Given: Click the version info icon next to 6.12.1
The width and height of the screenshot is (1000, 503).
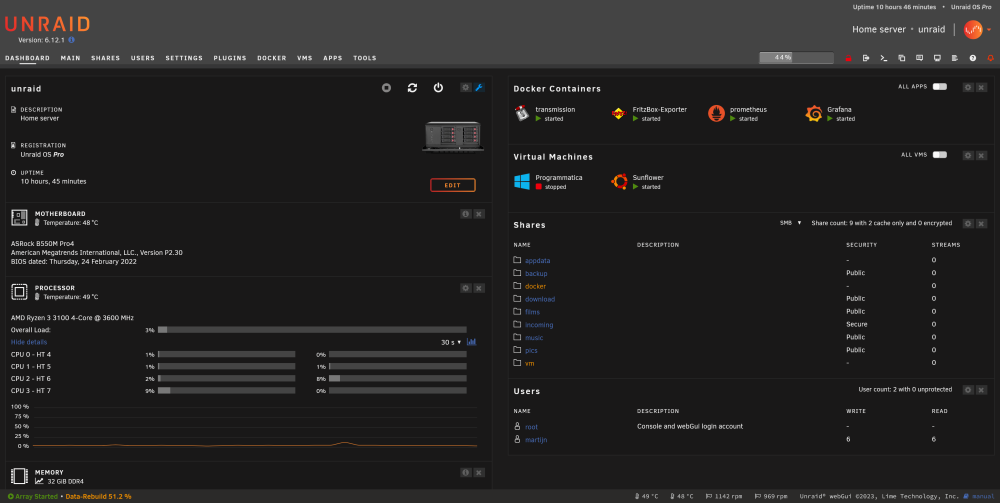Looking at the screenshot, I should coord(71,40).
